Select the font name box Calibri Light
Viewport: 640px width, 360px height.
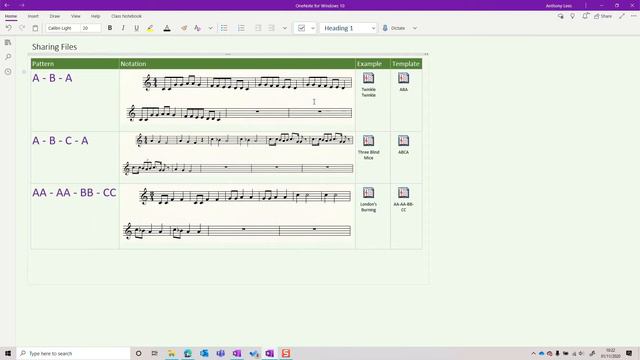pos(62,28)
